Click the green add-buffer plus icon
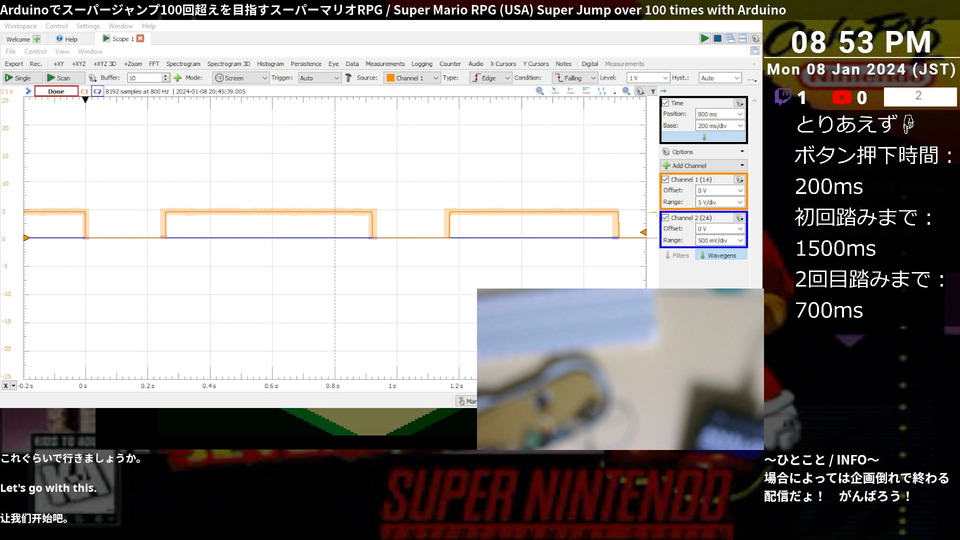Viewport: 960px width, 540px height. pyautogui.click(x=178, y=78)
